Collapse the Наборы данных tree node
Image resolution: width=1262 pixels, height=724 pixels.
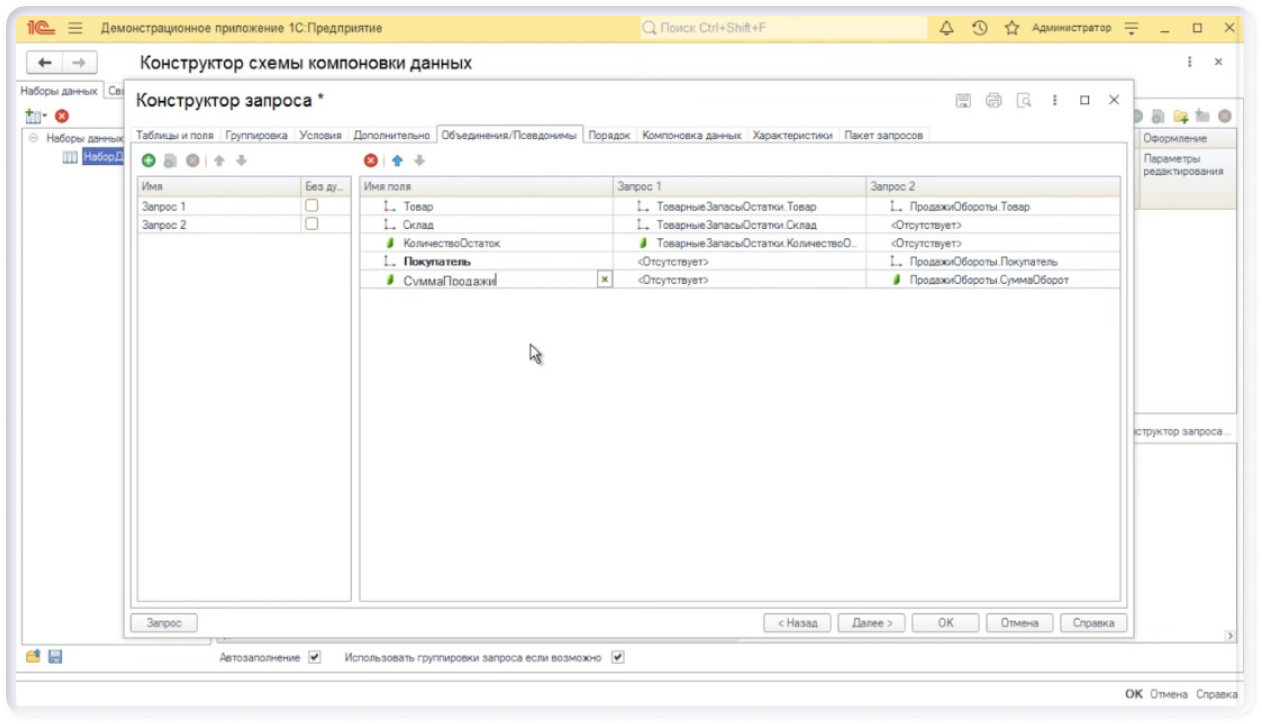33,138
